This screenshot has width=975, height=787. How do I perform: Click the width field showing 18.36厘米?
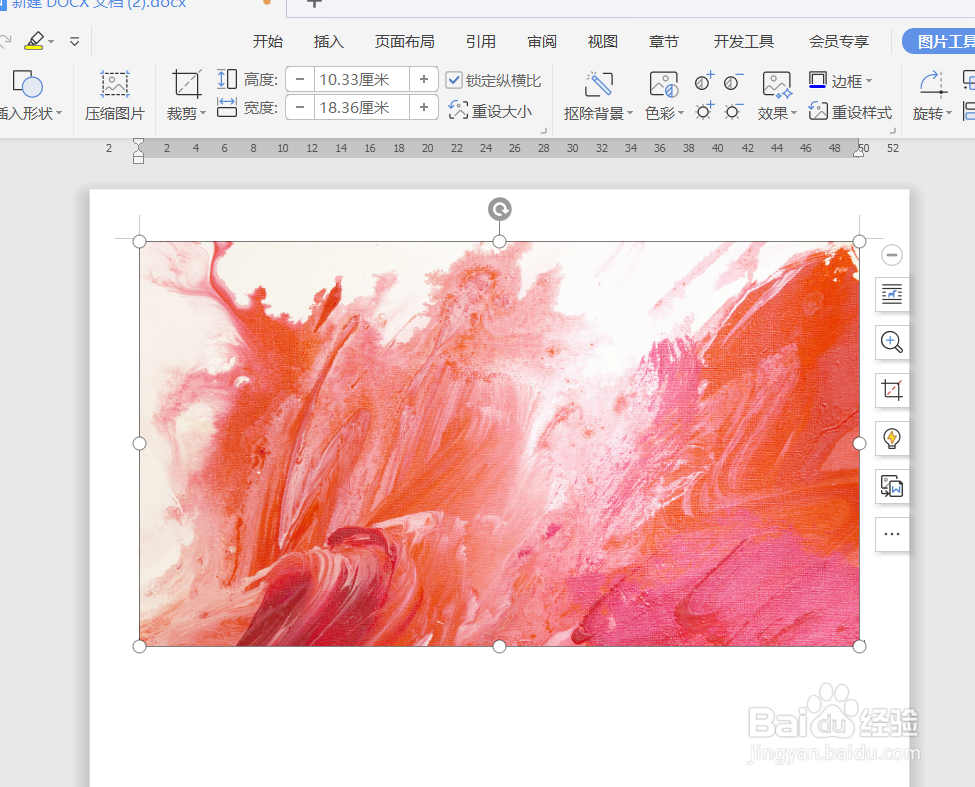[x=361, y=108]
